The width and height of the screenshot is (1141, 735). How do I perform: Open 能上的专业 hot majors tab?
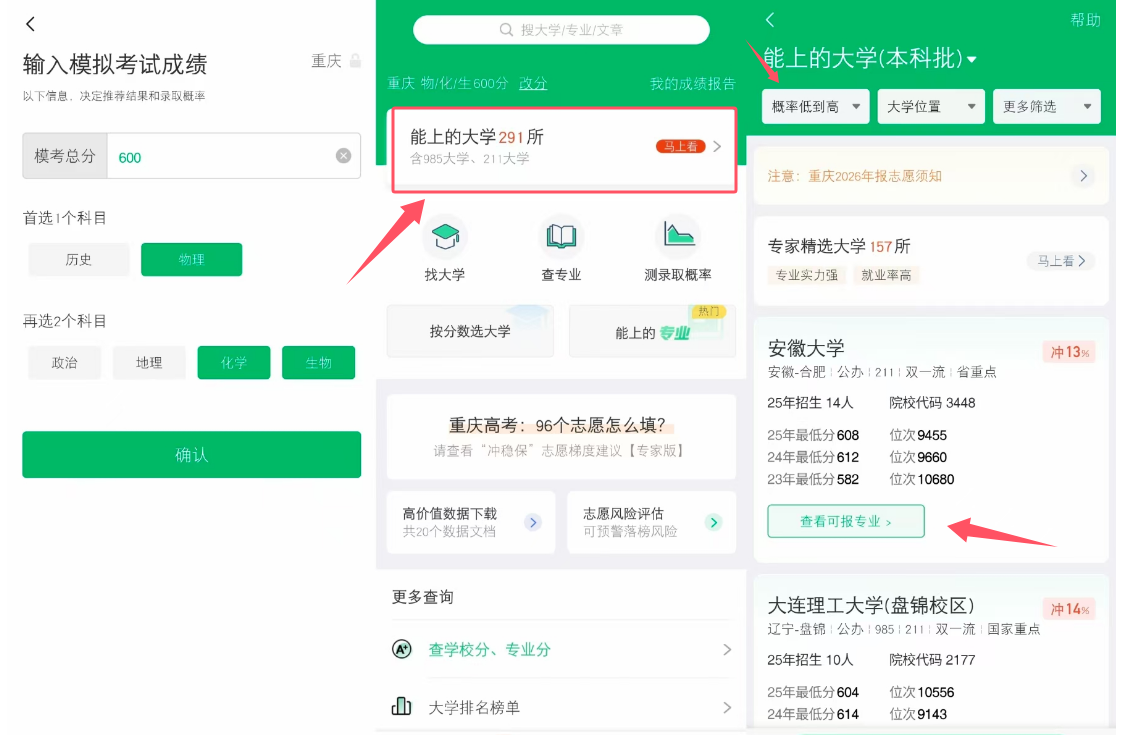651,331
